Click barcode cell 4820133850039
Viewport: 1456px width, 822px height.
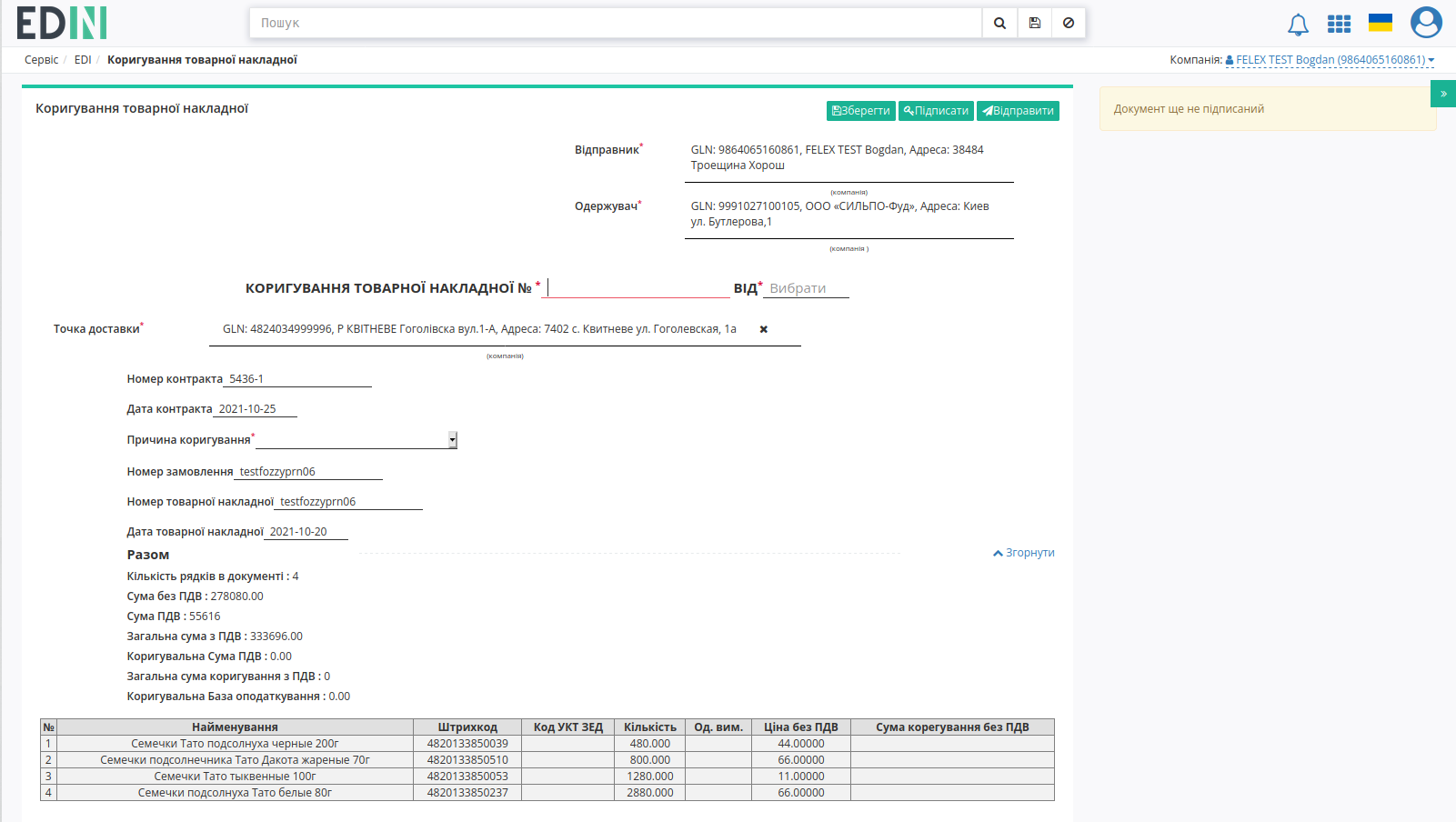(x=467, y=744)
